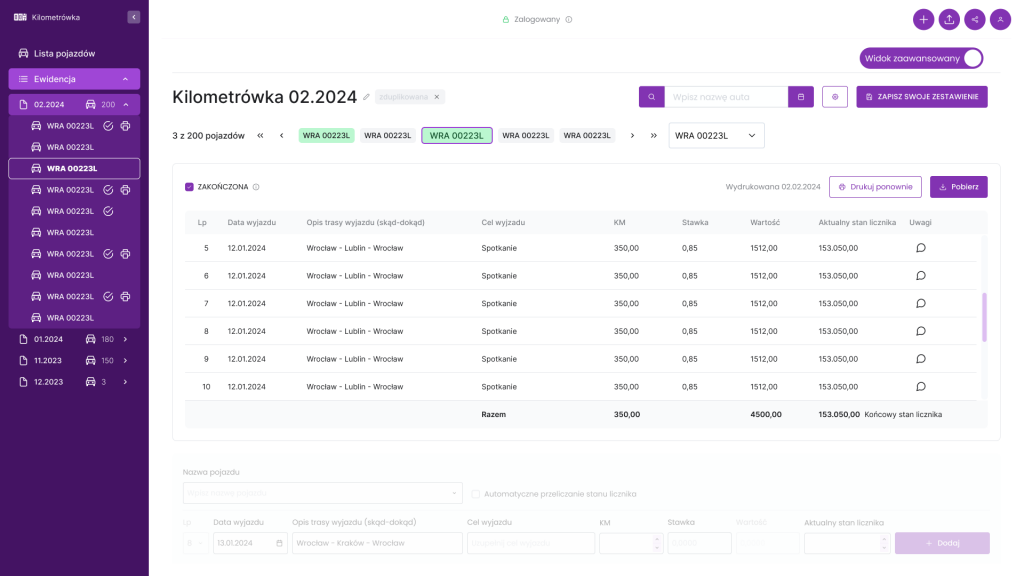Open Lista pojazdów in the sidebar

click(64, 53)
